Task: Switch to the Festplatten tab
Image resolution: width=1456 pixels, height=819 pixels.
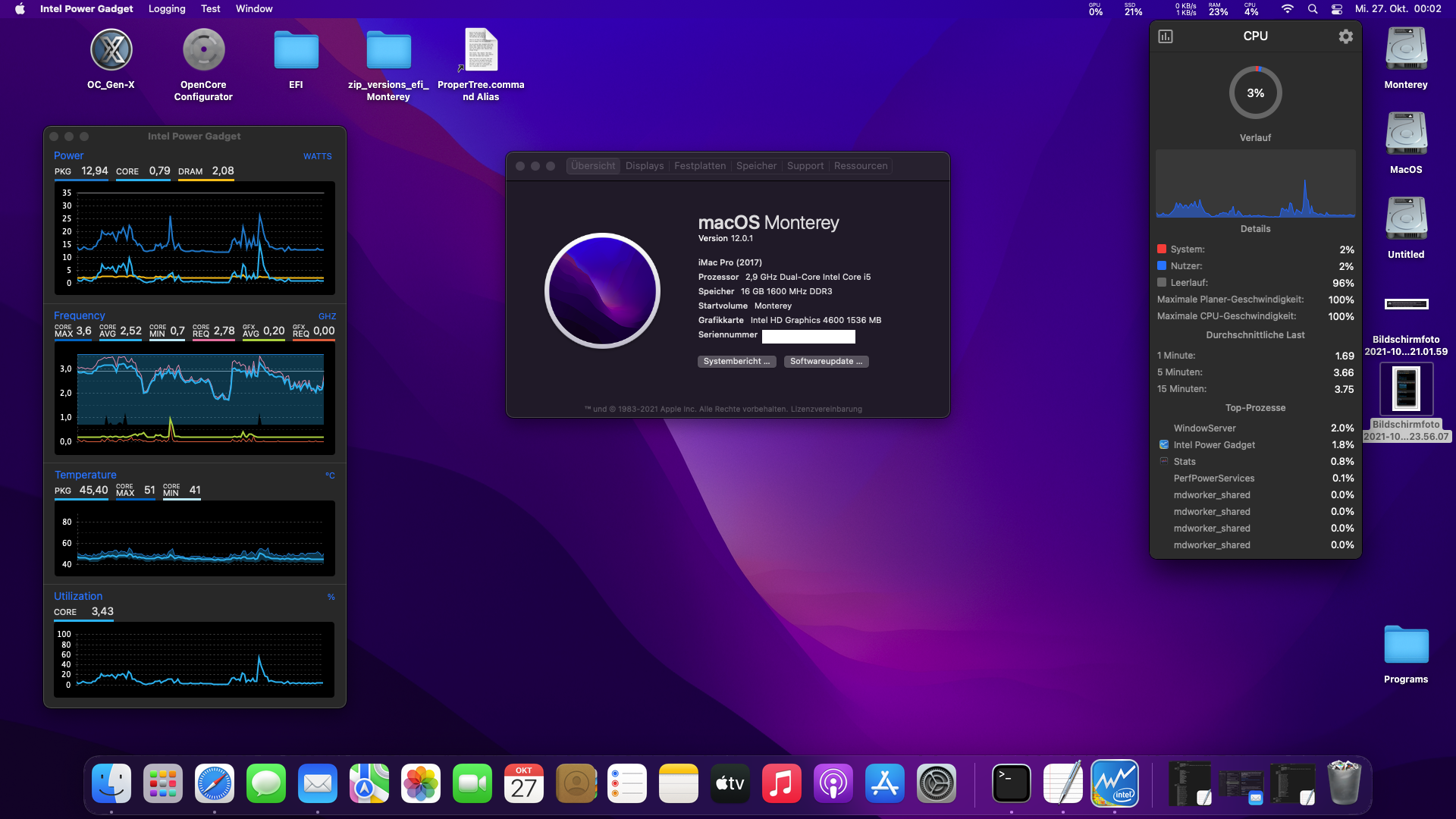Action: pos(699,166)
